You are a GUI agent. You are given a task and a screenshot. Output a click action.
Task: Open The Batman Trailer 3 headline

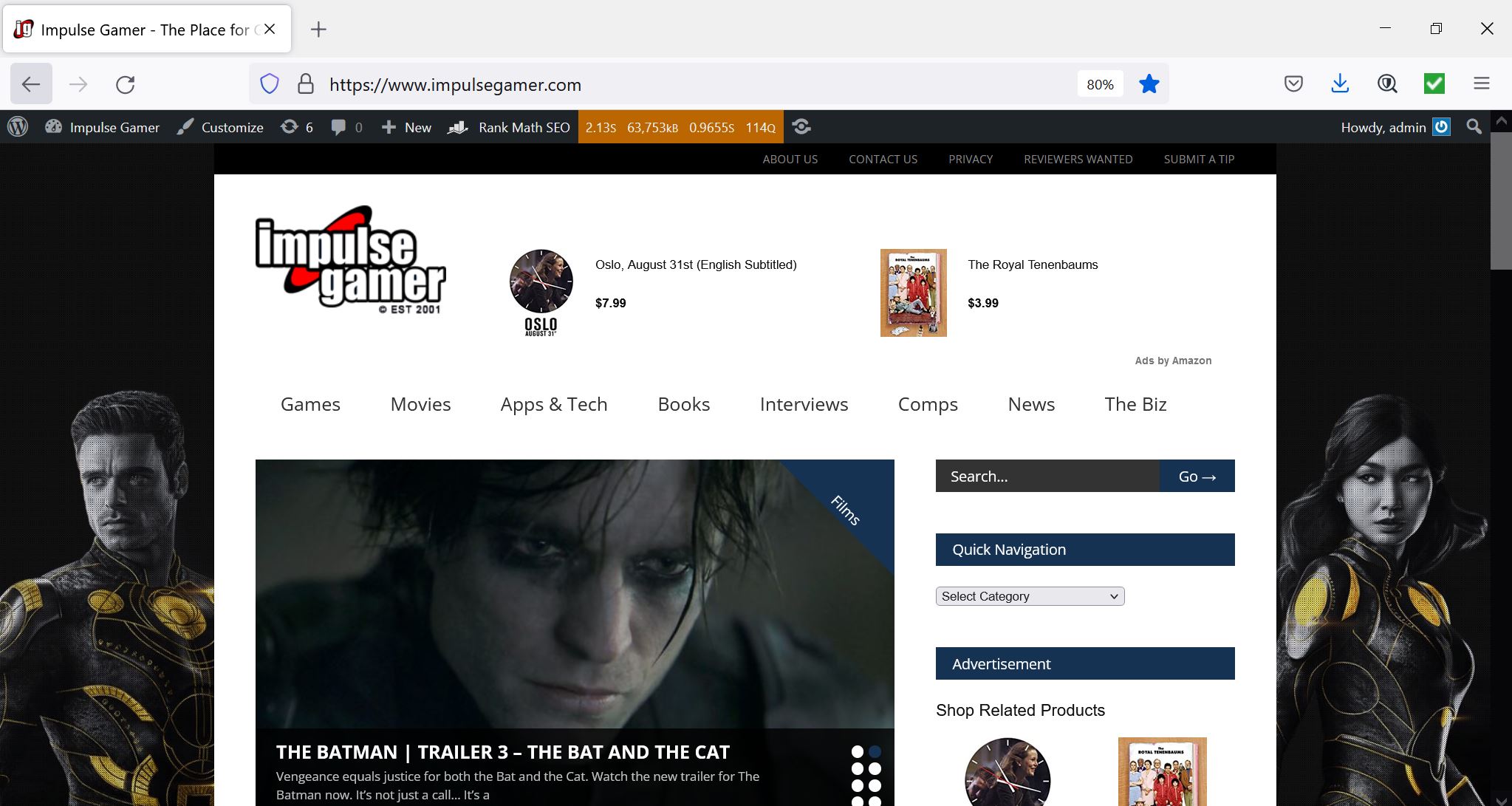tap(502, 752)
